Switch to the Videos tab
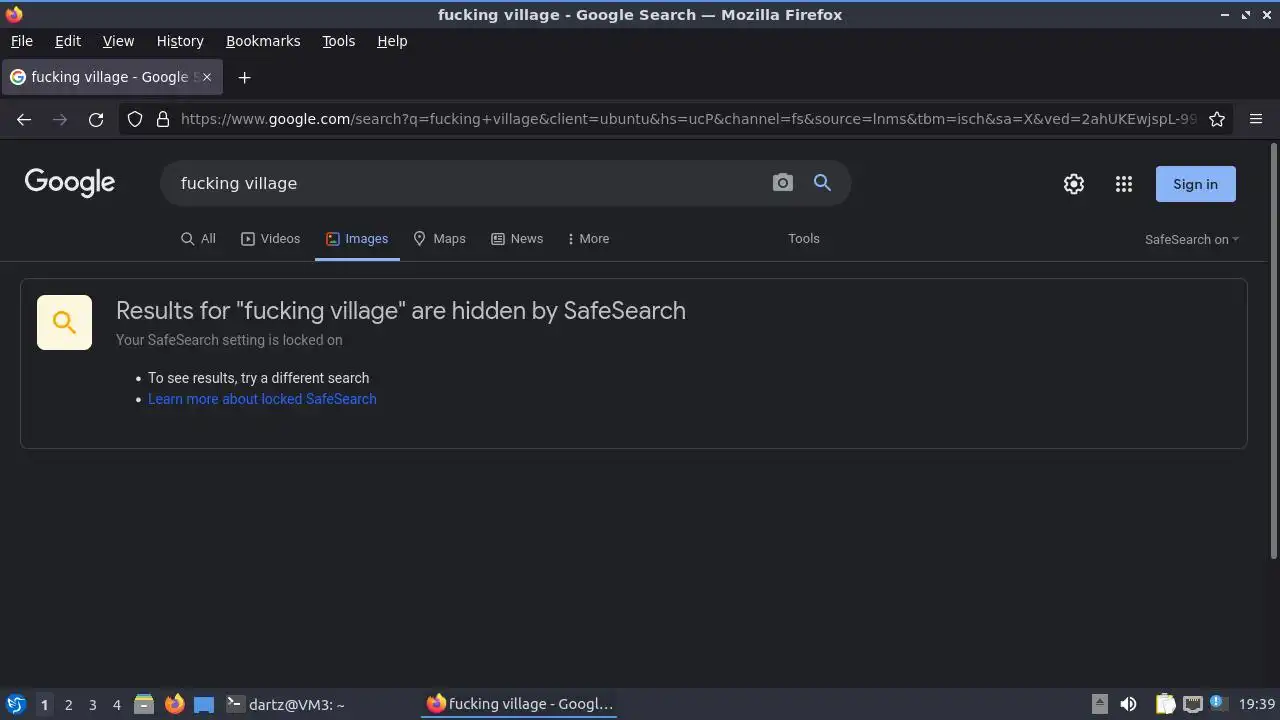 271,239
